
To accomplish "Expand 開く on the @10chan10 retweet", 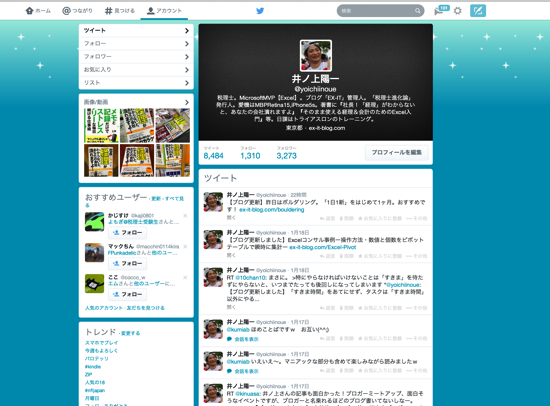I will point(231,307).
